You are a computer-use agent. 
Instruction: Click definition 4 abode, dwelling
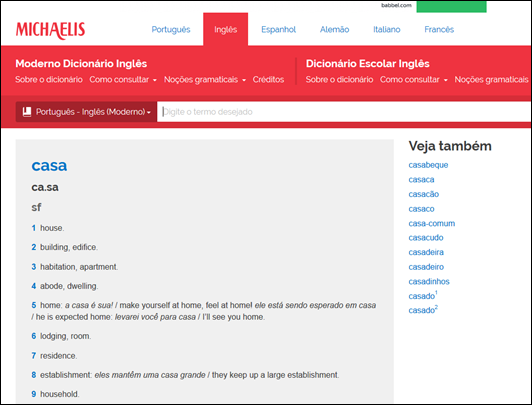point(64,286)
